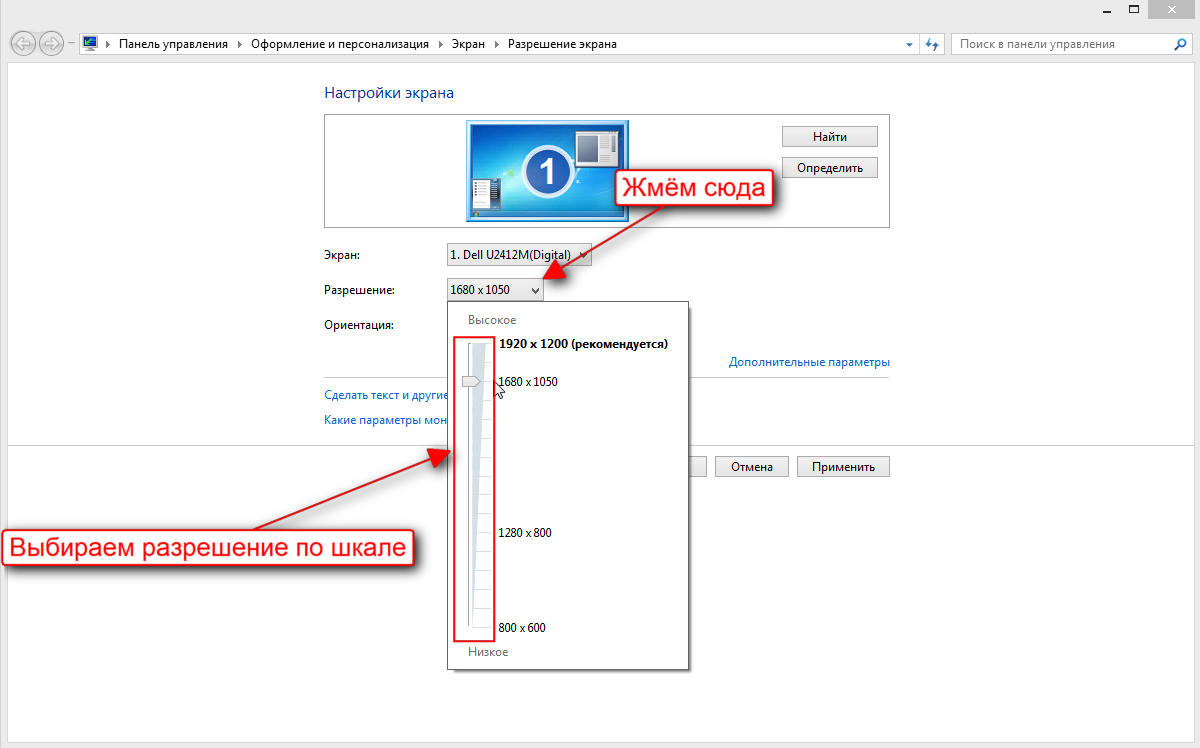
Task: Go back using the Back arrow button
Action: click(23, 43)
